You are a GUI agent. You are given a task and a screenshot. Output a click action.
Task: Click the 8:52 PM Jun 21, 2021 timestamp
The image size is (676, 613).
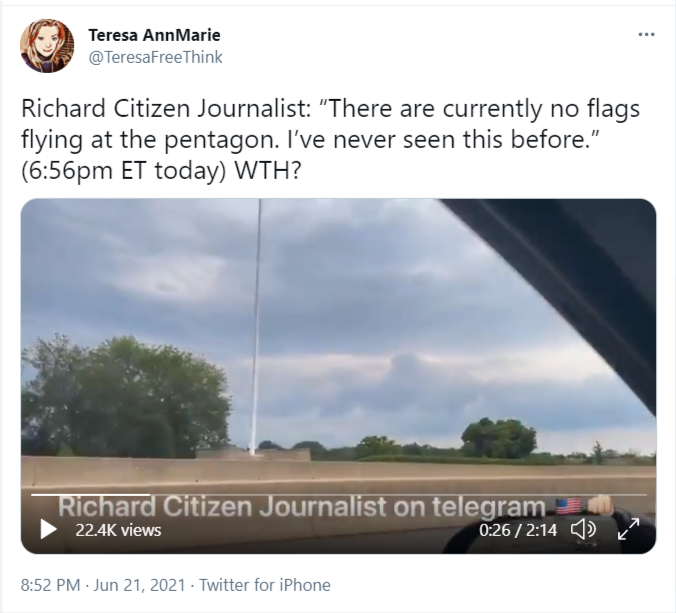103,585
